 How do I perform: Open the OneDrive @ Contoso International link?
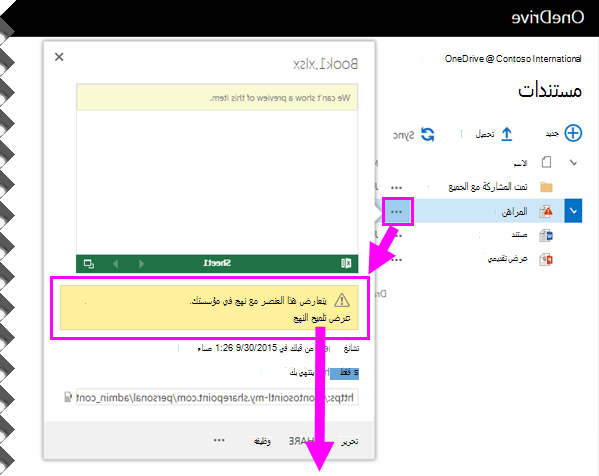click(513, 59)
